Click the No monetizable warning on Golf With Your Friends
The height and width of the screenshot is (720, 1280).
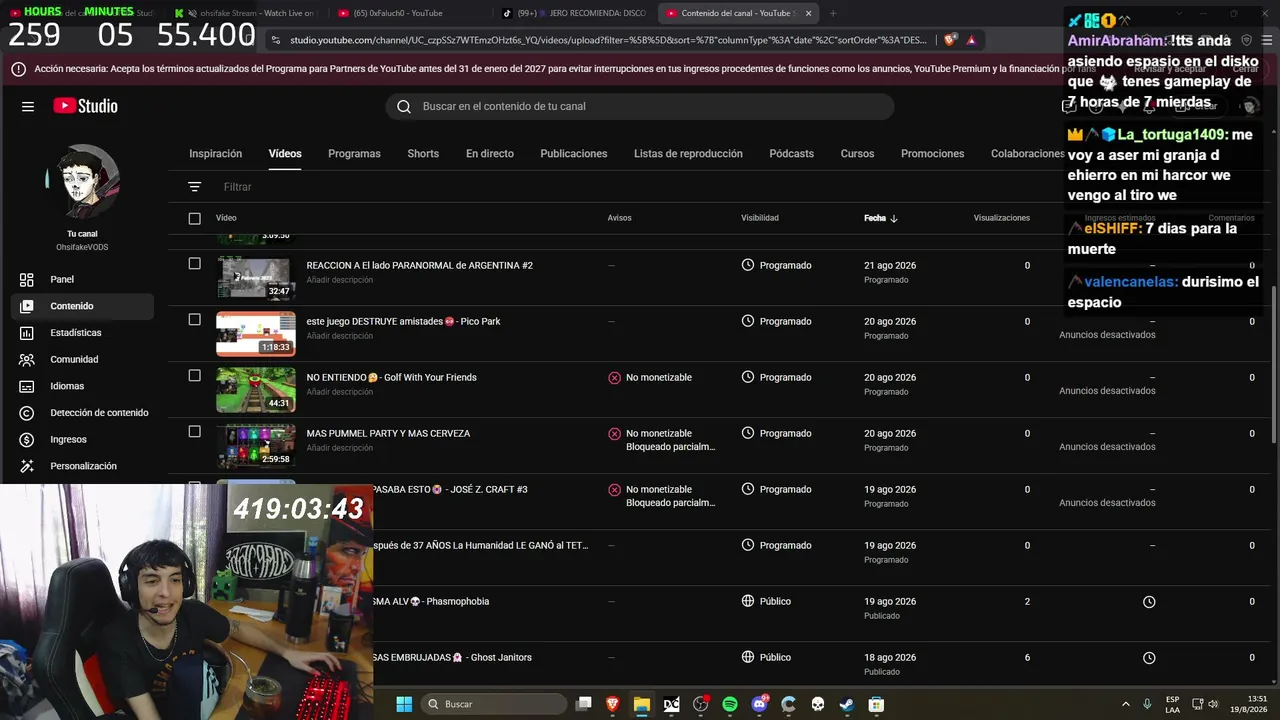click(x=650, y=378)
